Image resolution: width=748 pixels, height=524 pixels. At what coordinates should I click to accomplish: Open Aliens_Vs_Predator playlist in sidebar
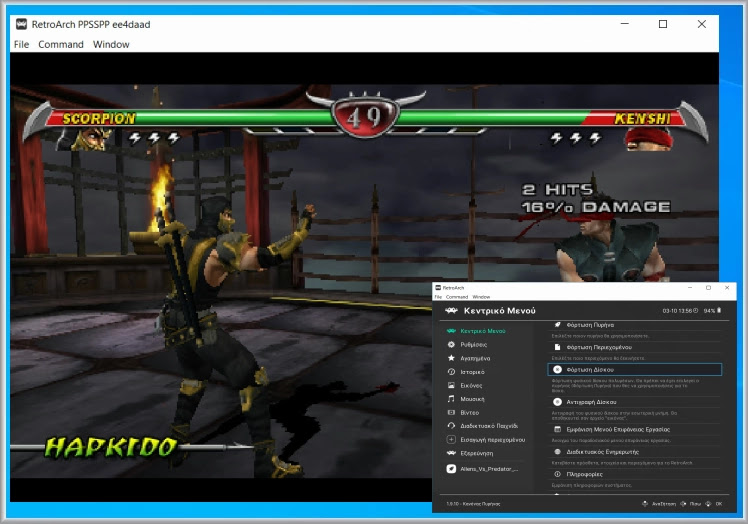coord(483,469)
